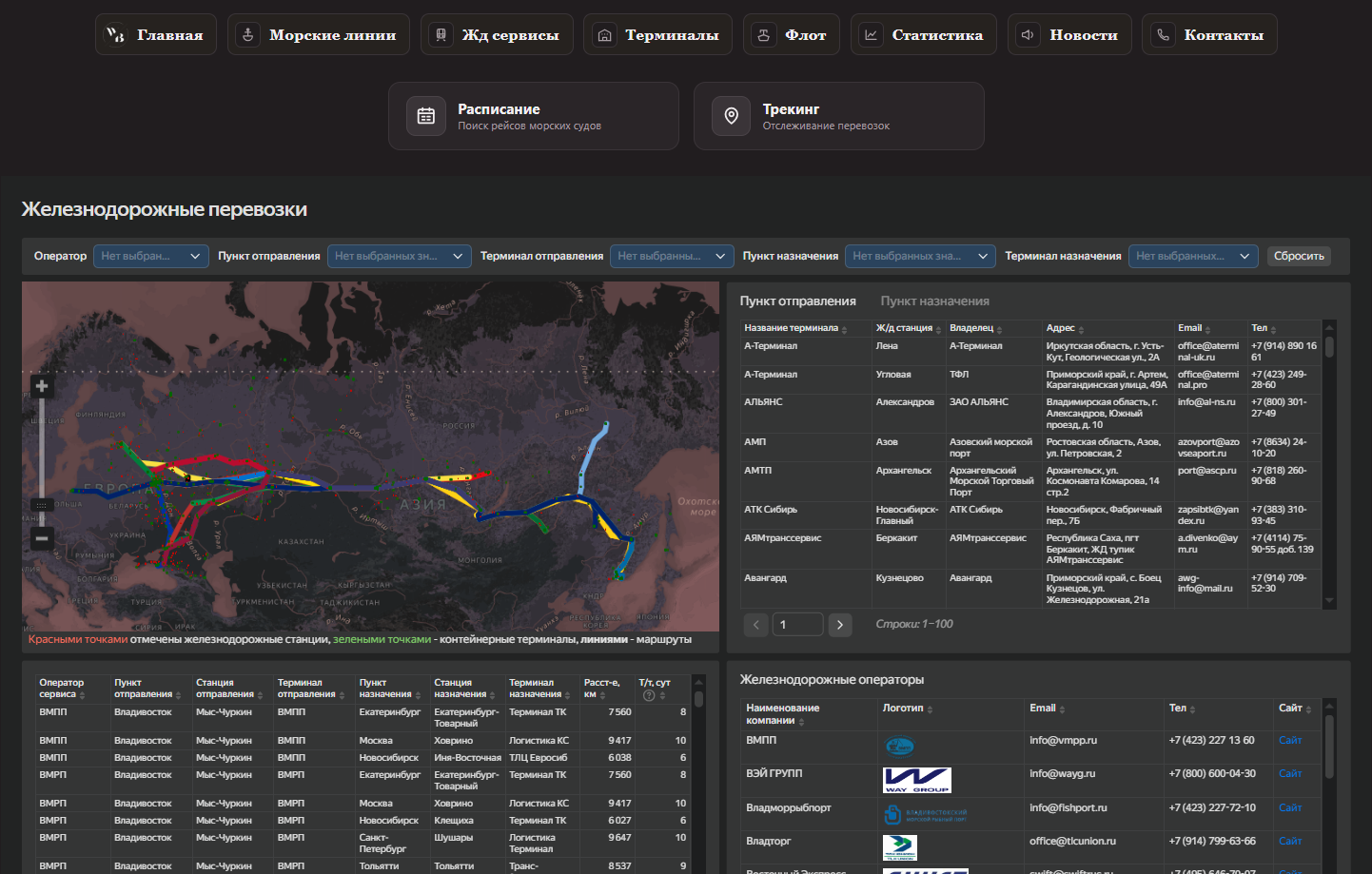The image size is (1372, 874).
Task: Select the АЛЬЯНС terminal name cell
Action: [763, 402]
